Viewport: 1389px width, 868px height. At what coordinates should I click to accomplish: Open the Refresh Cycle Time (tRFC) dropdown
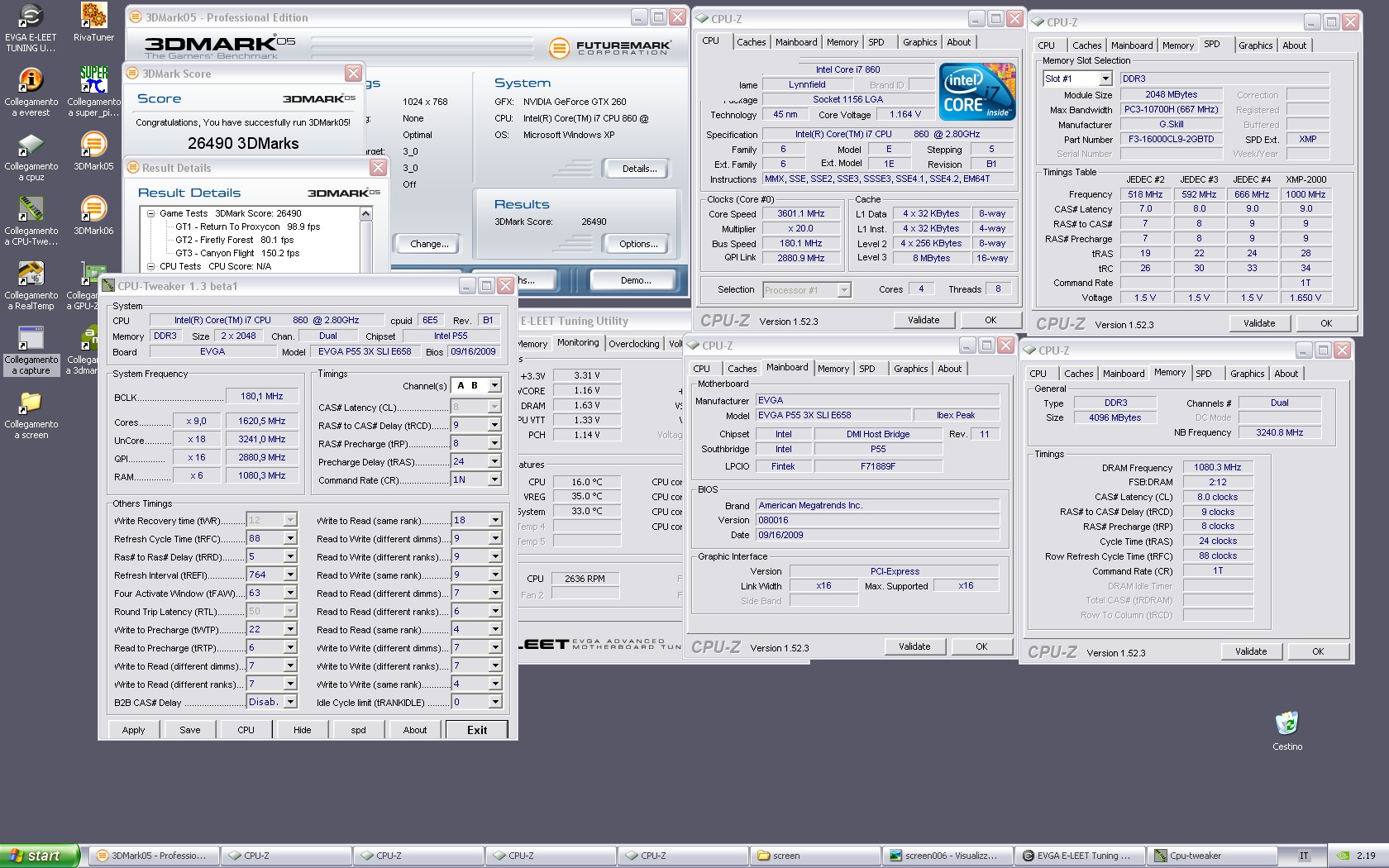click(x=290, y=538)
